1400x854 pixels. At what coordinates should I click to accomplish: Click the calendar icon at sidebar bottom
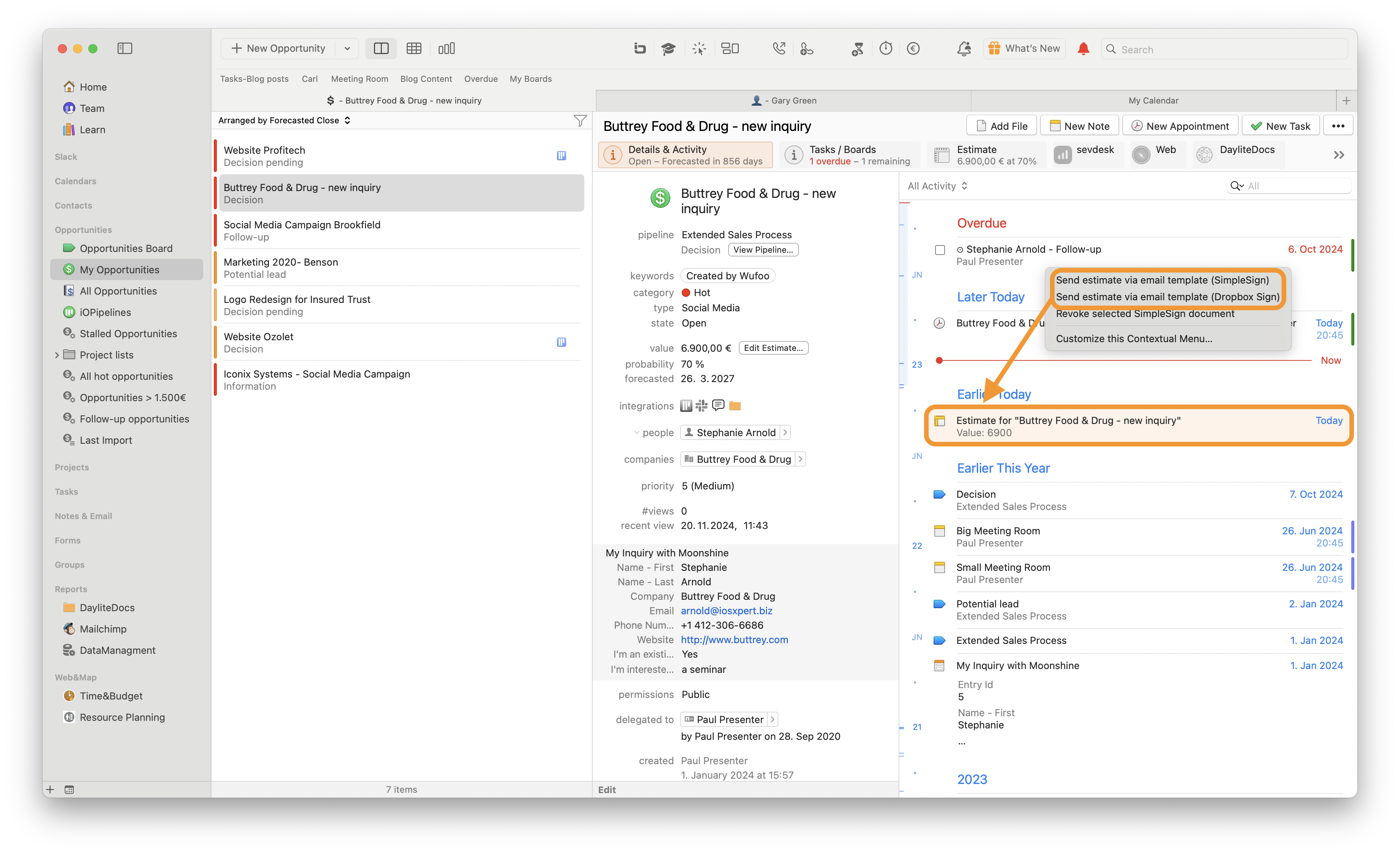[69, 789]
